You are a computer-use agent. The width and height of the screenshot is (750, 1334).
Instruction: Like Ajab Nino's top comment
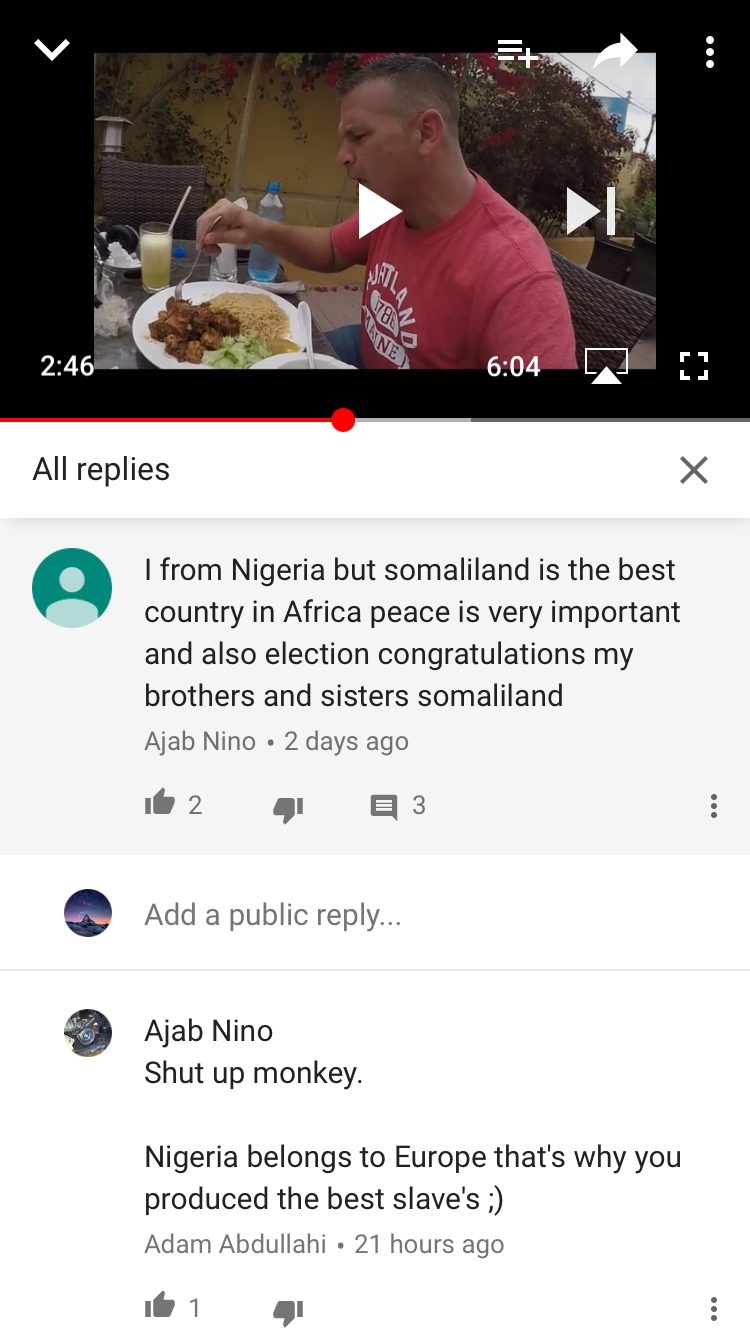160,802
